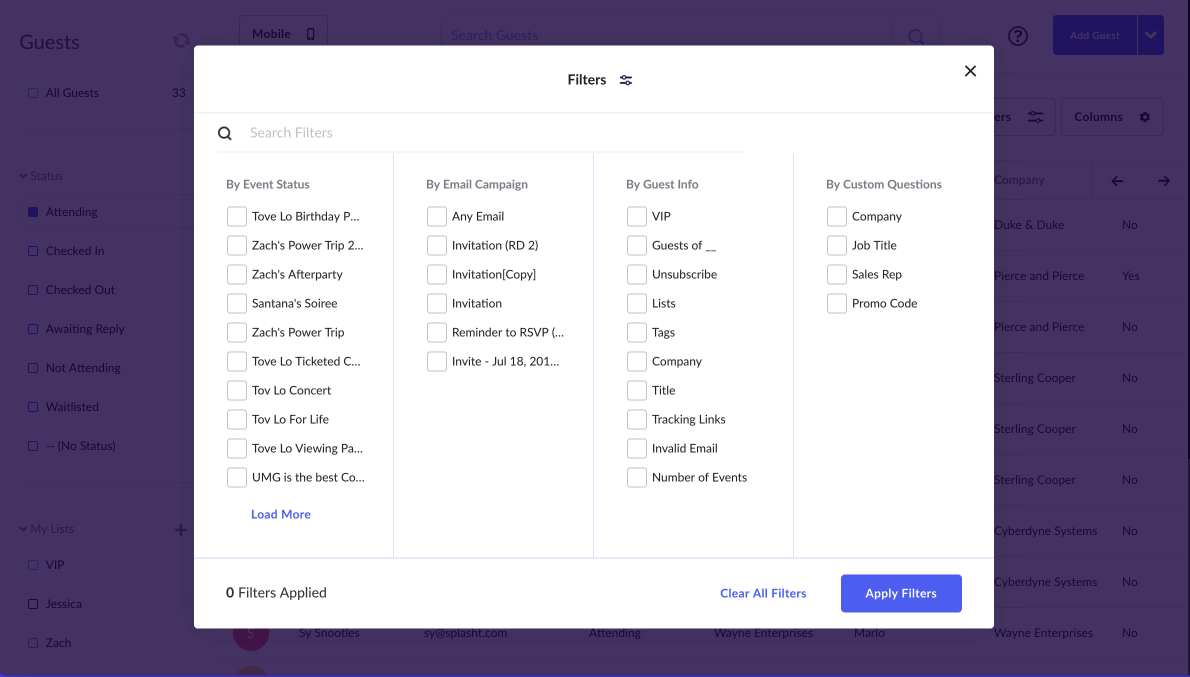This screenshot has width=1190, height=677.
Task: Tick the Invitation (RD 2) checkbox
Action: click(436, 245)
